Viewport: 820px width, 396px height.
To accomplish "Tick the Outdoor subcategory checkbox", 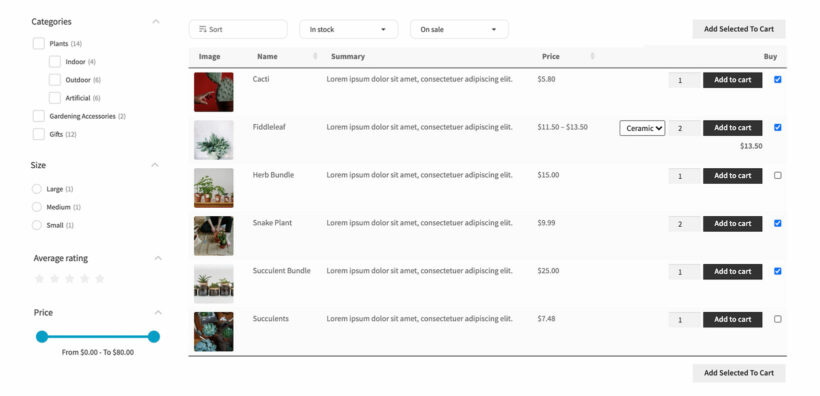I will click(x=55, y=80).
